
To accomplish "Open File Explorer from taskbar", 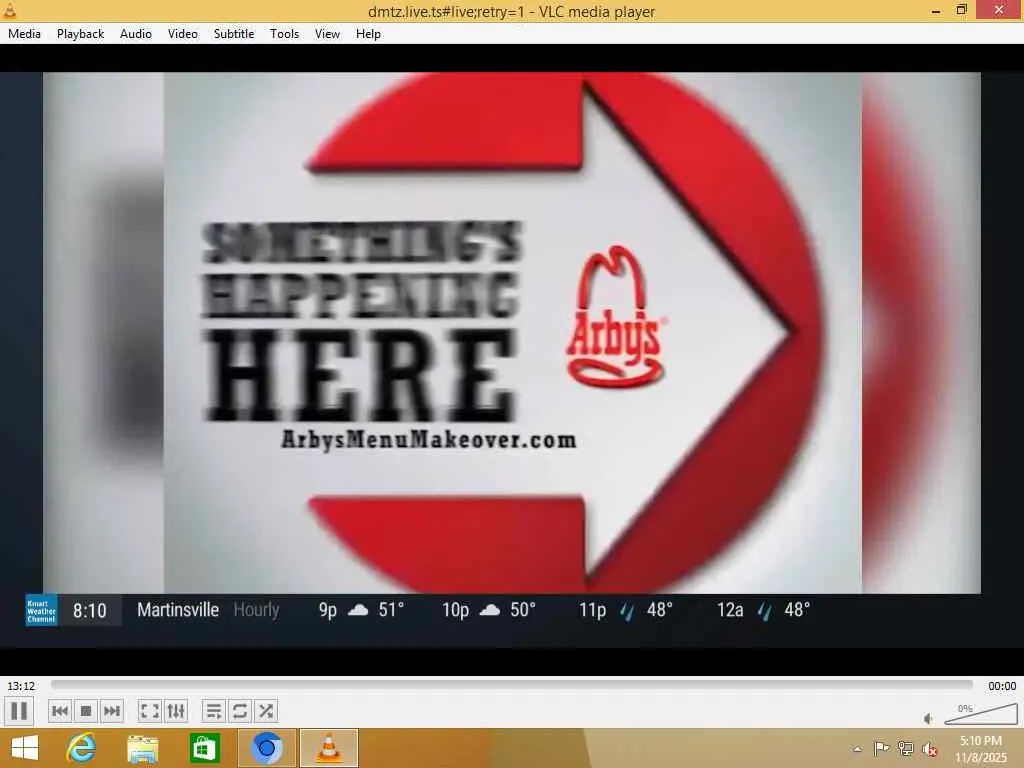I will [142, 748].
